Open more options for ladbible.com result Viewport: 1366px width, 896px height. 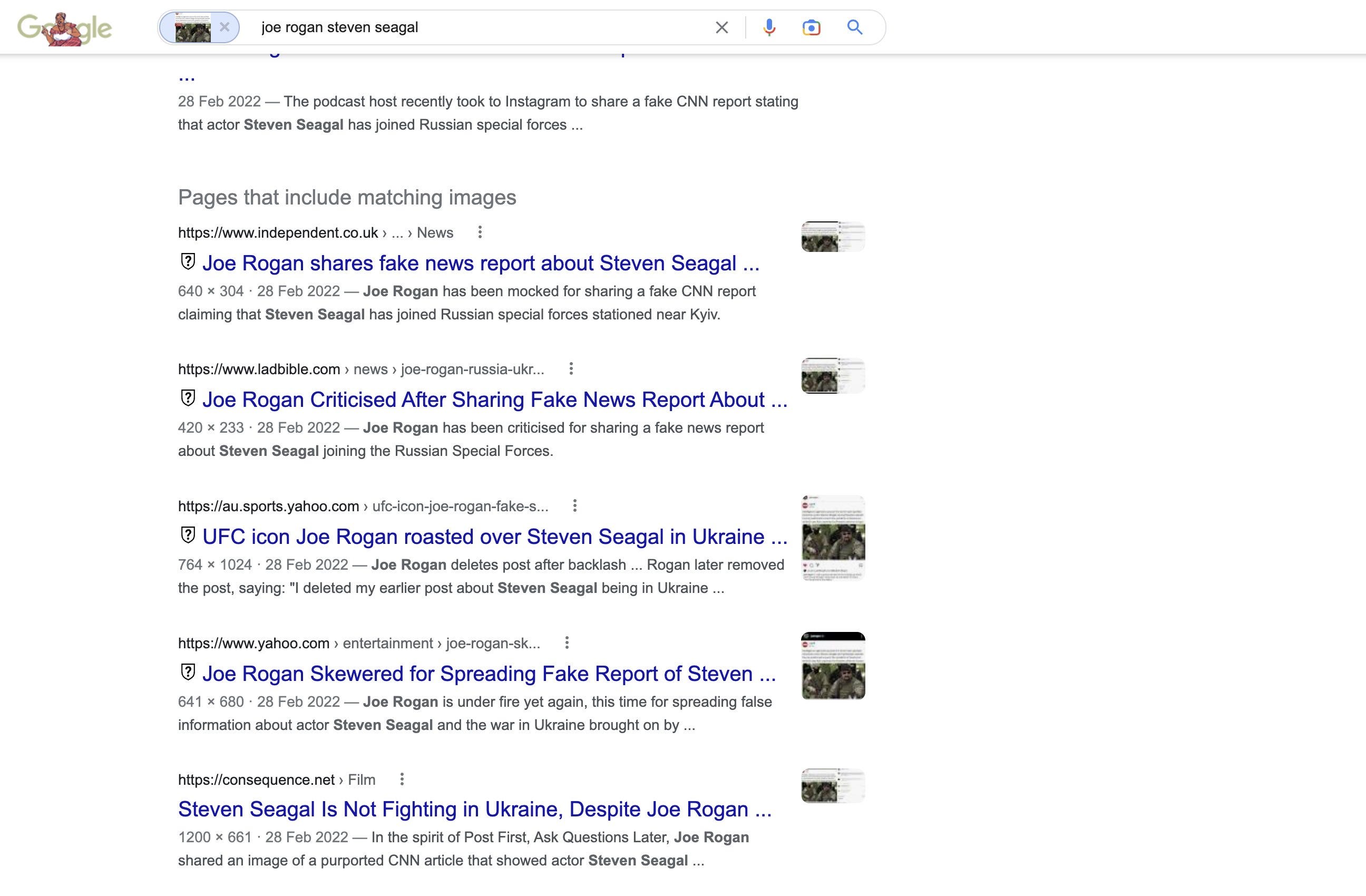[x=571, y=369]
